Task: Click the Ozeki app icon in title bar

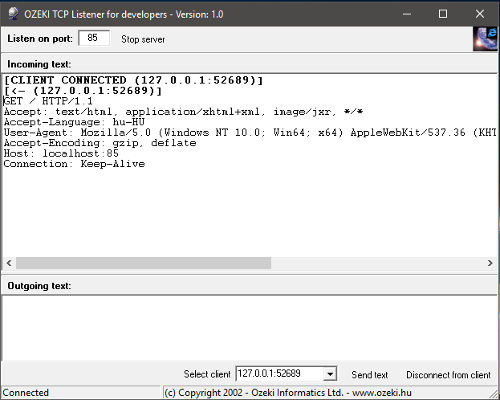Action: [x=13, y=14]
